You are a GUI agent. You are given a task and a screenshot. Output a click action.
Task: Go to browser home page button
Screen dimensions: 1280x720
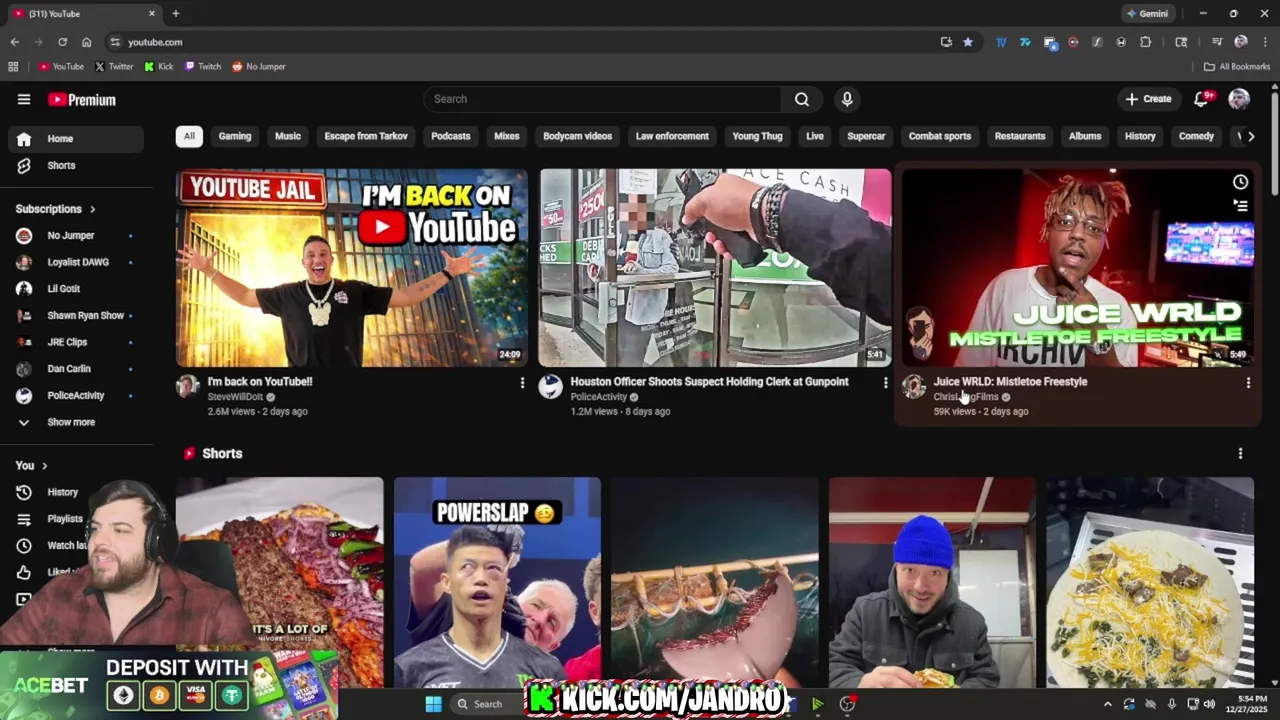click(x=86, y=42)
